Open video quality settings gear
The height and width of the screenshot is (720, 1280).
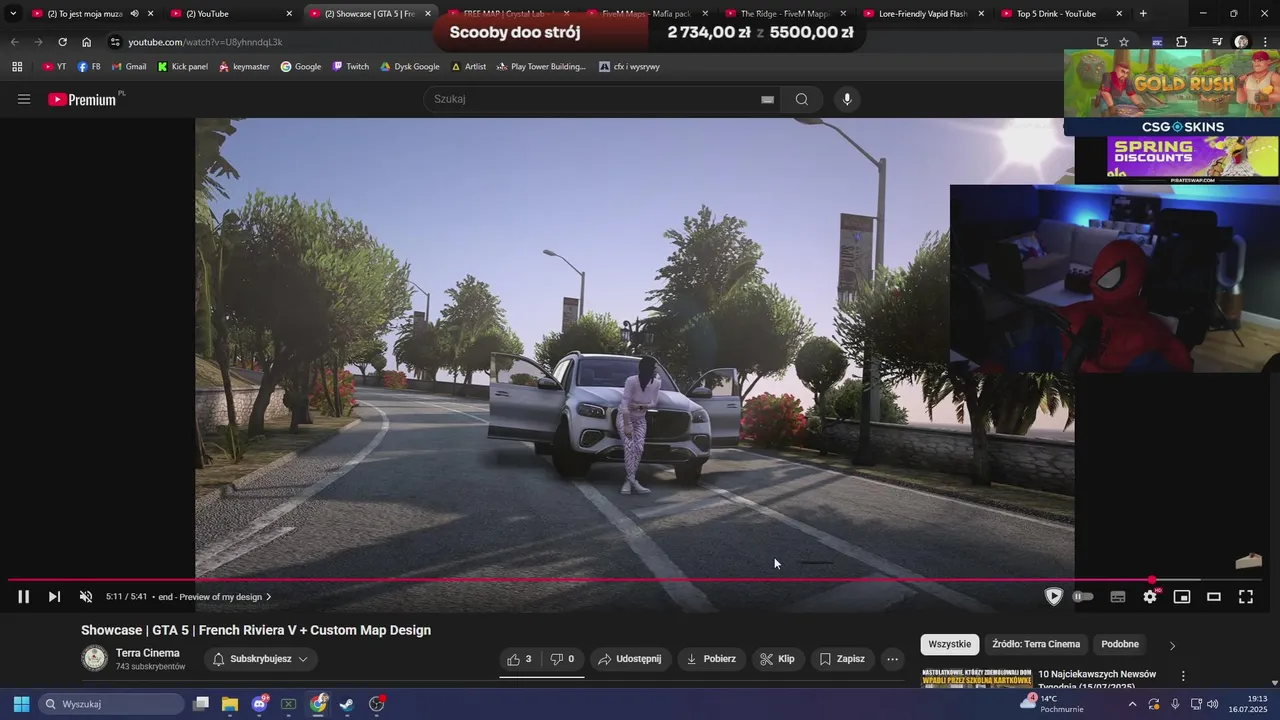1150,597
